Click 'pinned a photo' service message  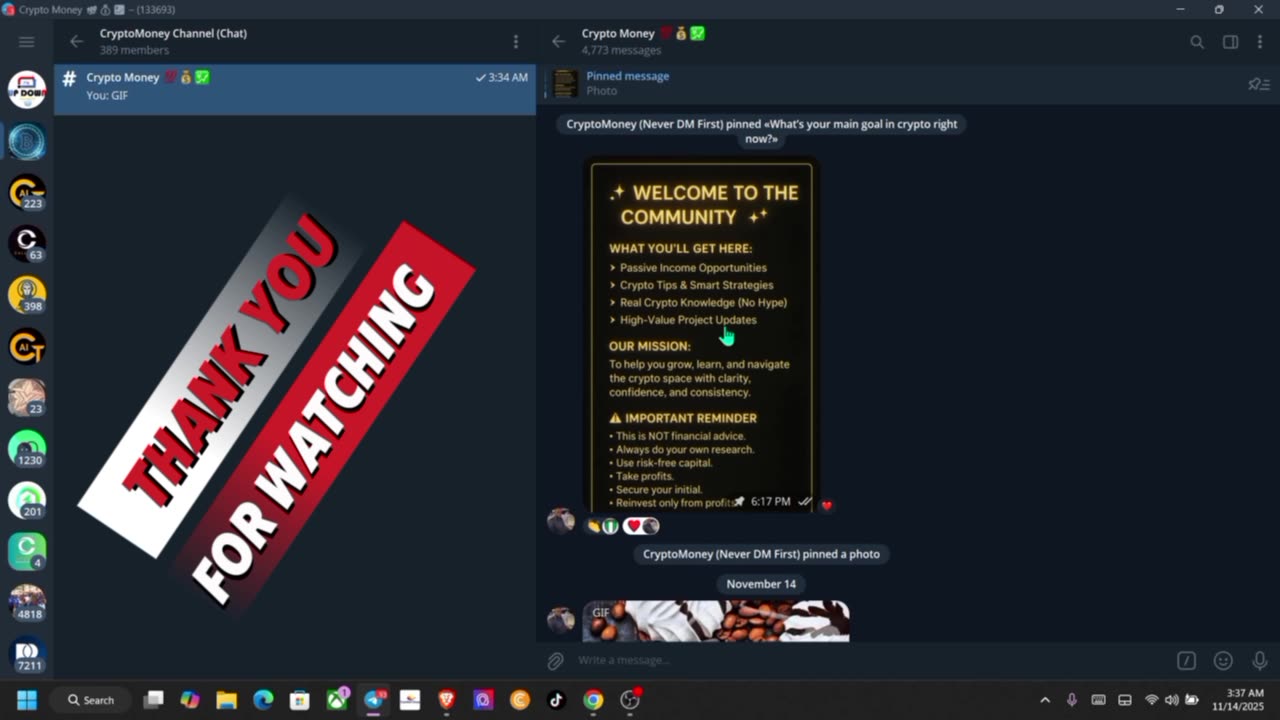(x=761, y=554)
